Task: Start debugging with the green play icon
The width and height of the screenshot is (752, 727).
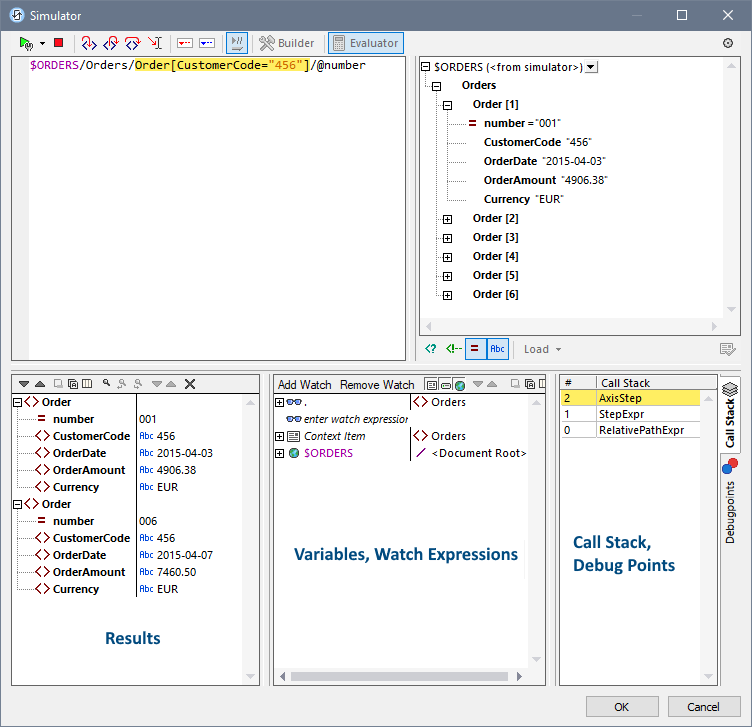Action: coord(25,43)
